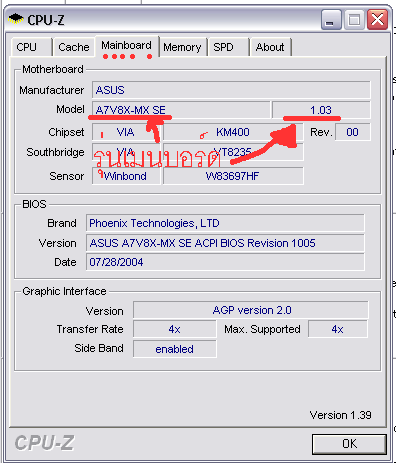Open the SPD tab
This screenshot has height=463, width=396.
coord(229,47)
